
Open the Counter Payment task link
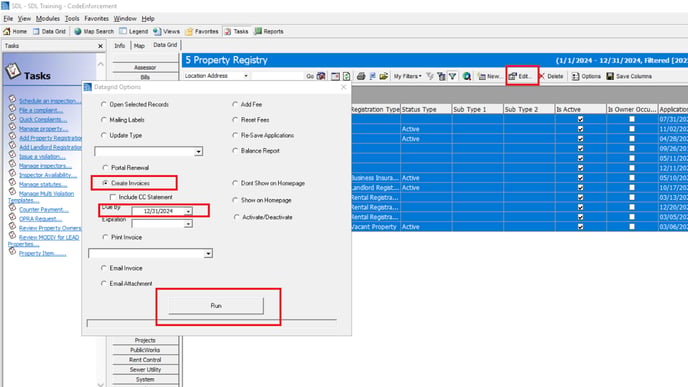[44, 210]
